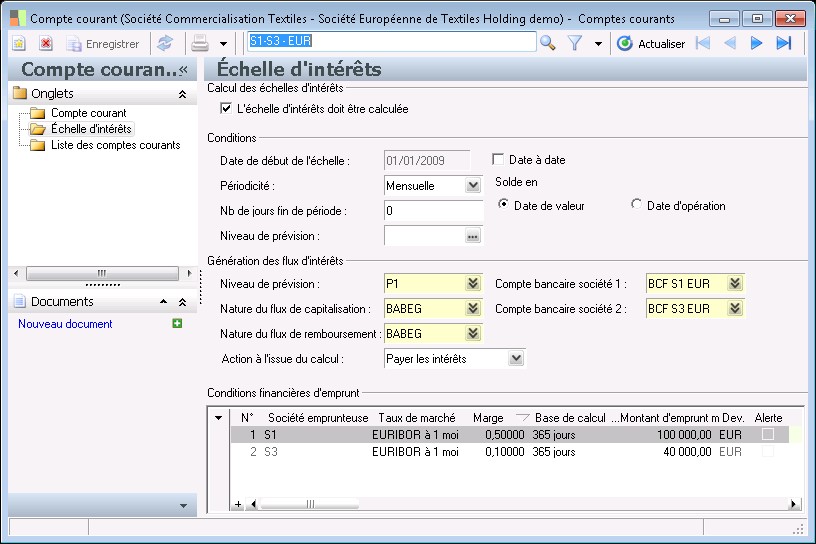The height and width of the screenshot is (544, 816).
Task: Click the delete record red X icon
Action: (46, 43)
